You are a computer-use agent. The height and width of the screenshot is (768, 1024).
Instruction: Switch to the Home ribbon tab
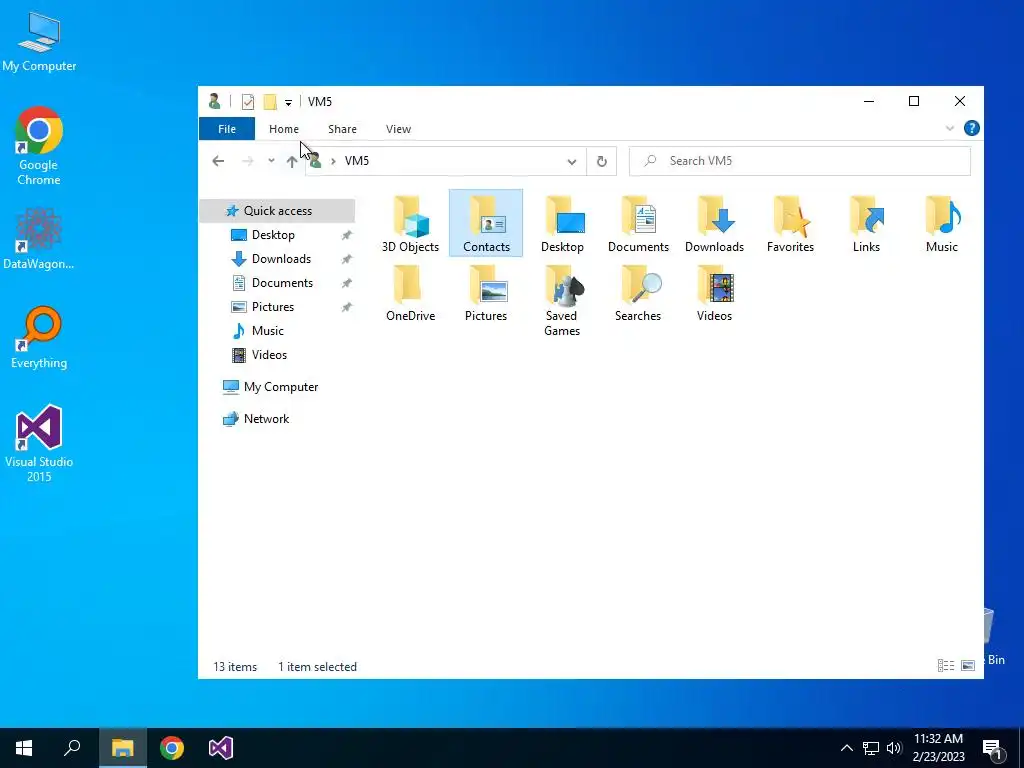coord(283,129)
